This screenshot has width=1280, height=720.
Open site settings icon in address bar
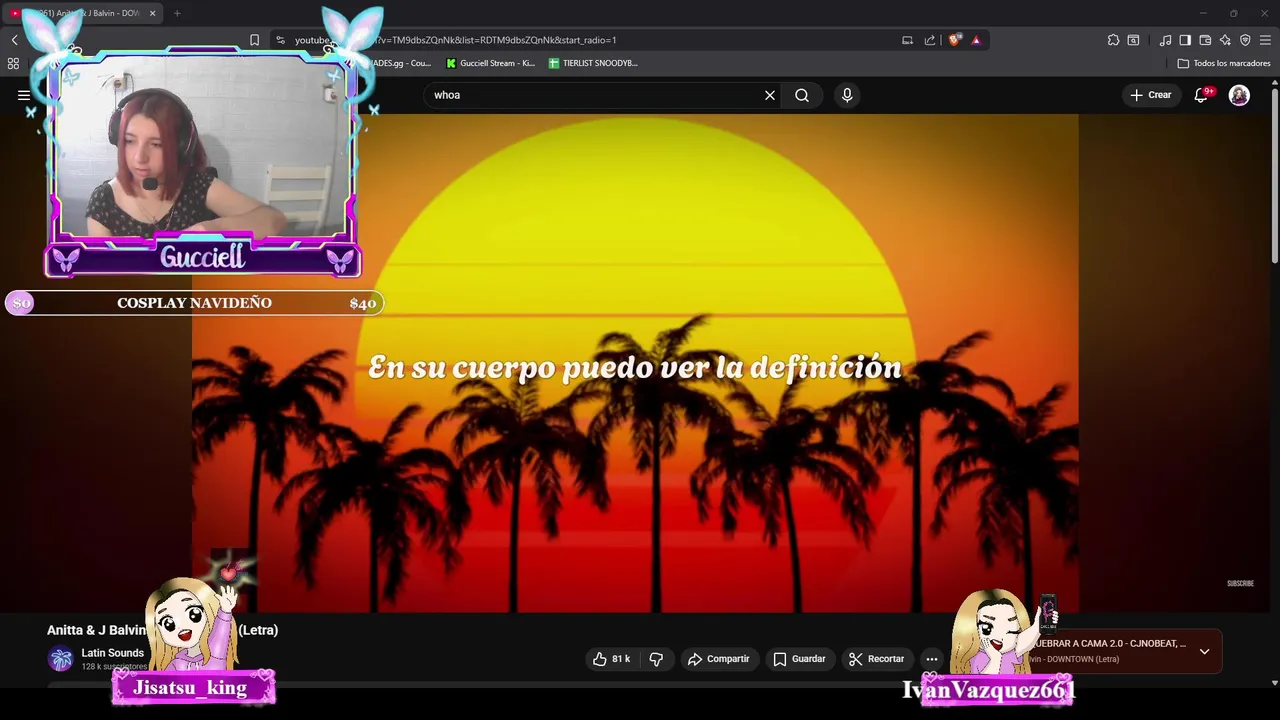coord(280,40)
